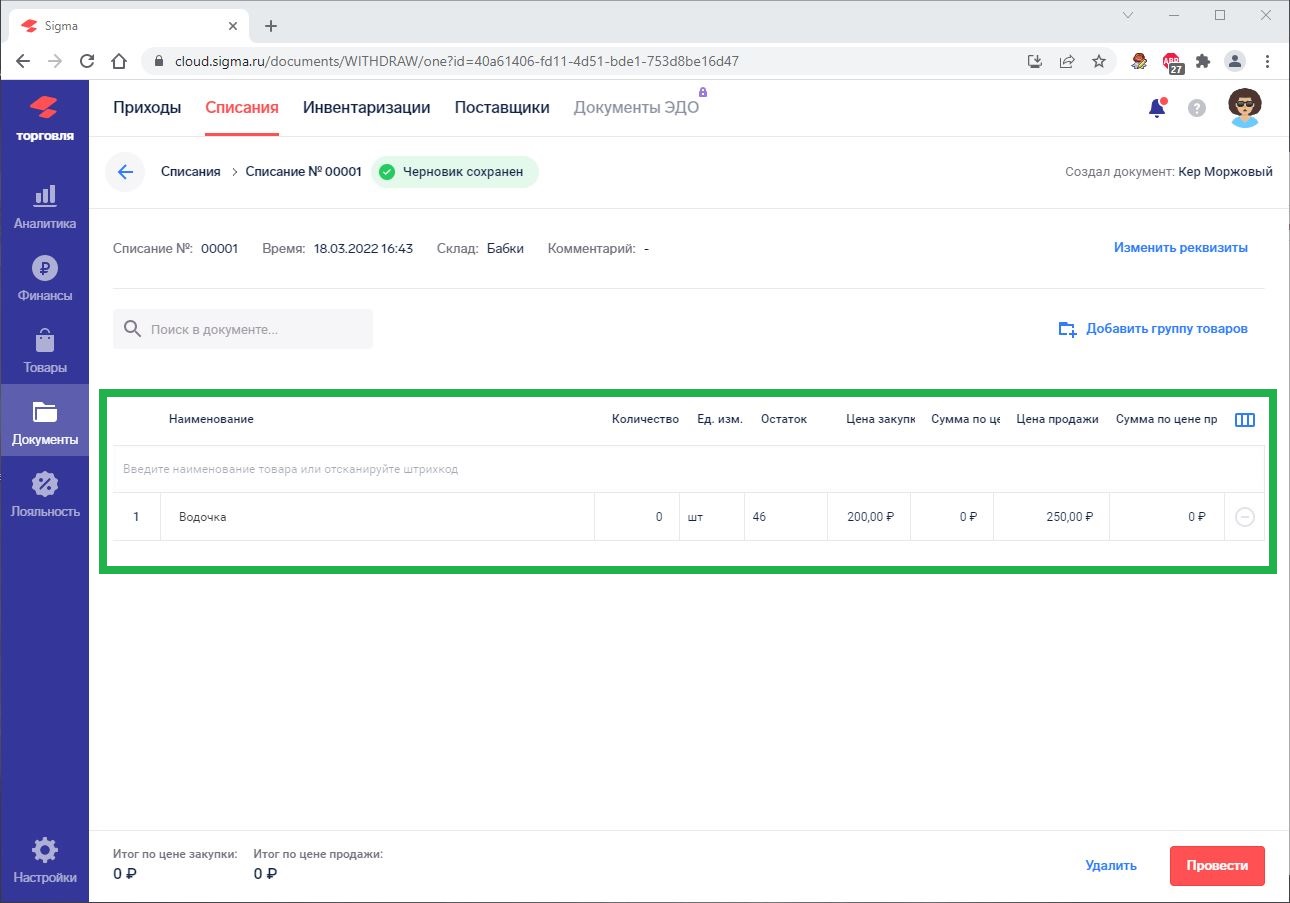Image resolution: width=1290 pixels, height=903 pixels.
Task: Open help question mark icon
Action: [1196, 108]
